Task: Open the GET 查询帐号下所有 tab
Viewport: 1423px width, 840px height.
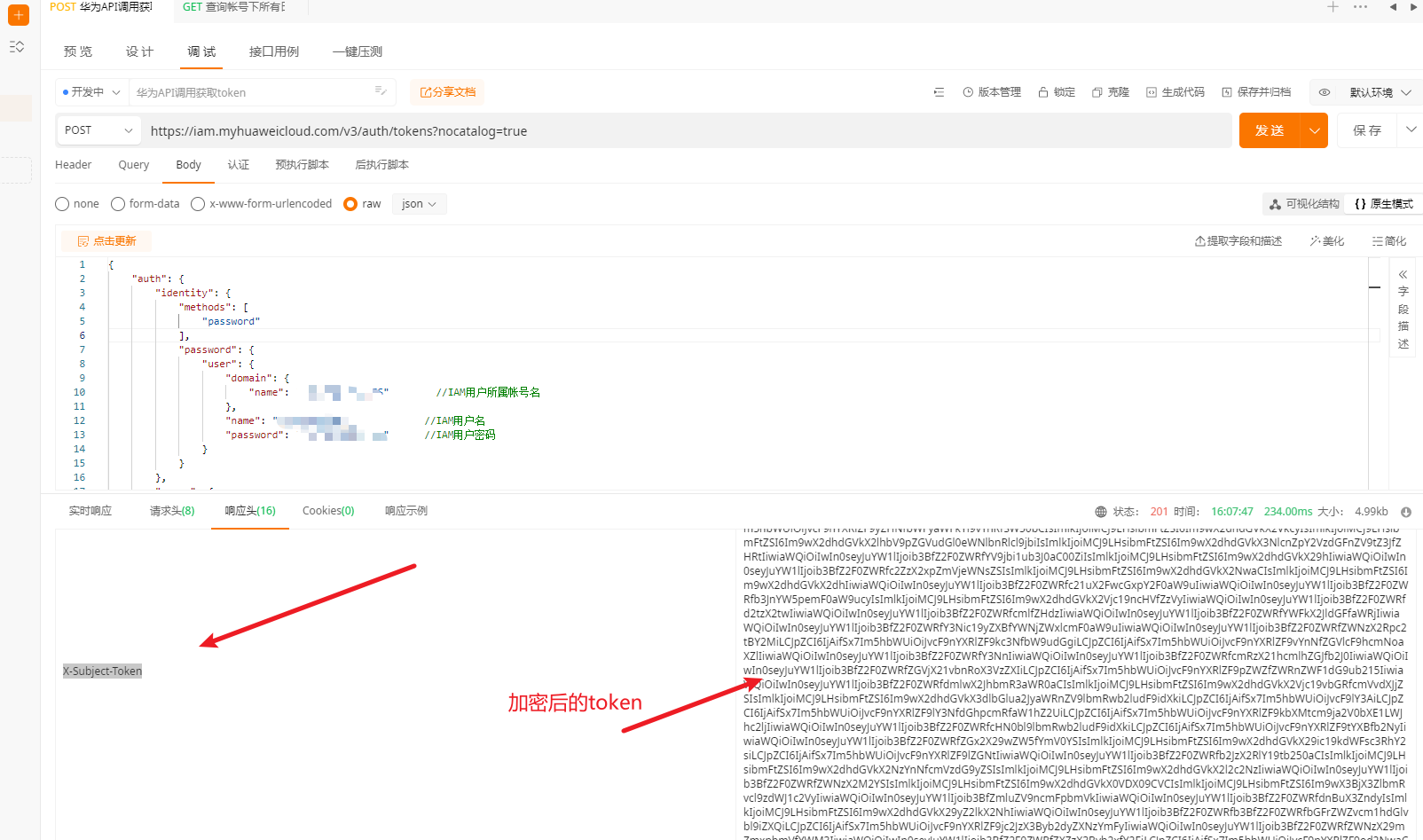Action: point(234,7)
